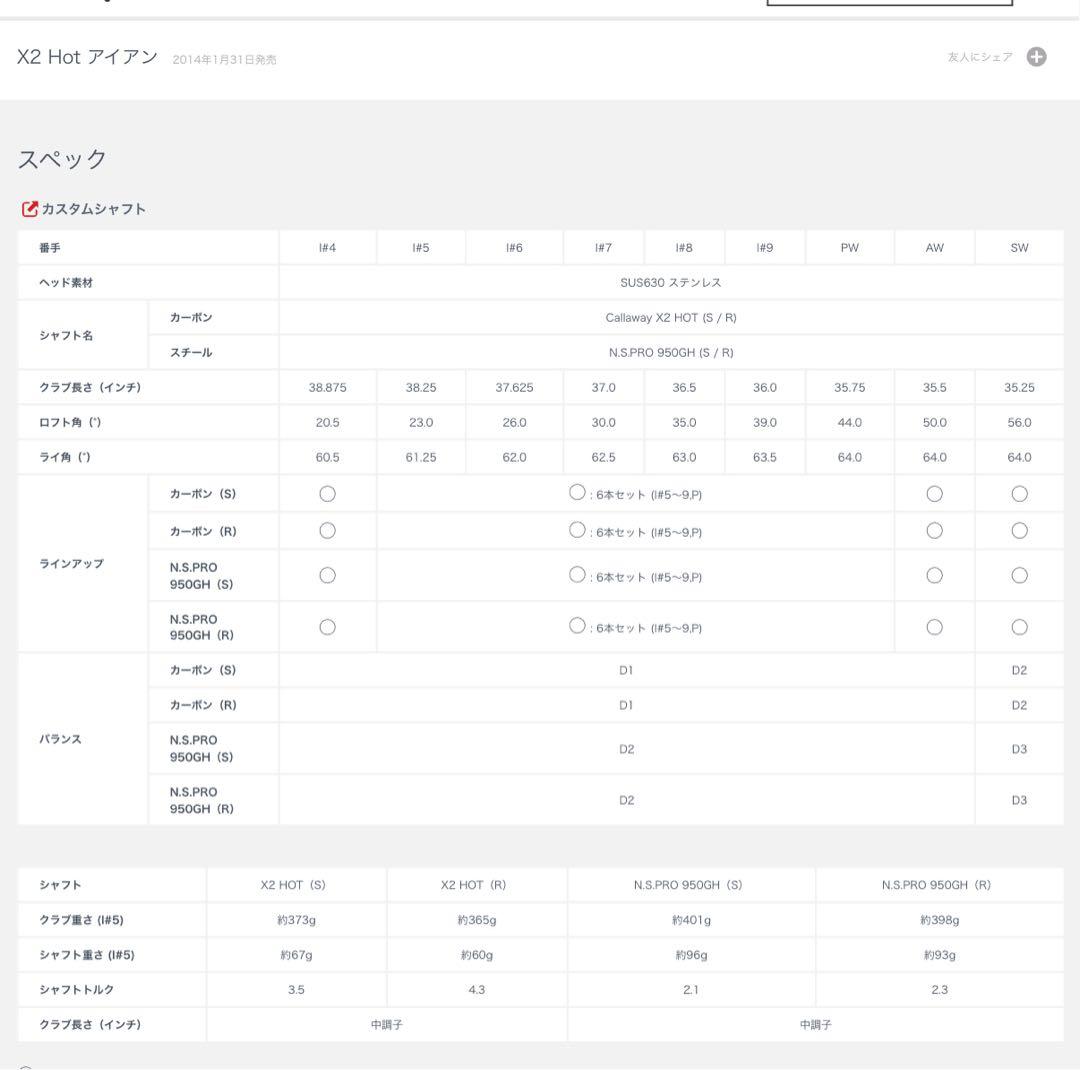Select the SW circle in the N.S.PRO 950GH (S) lineup row
The width and height of the screenshot is (1080, 1070).
[1019, 575]
